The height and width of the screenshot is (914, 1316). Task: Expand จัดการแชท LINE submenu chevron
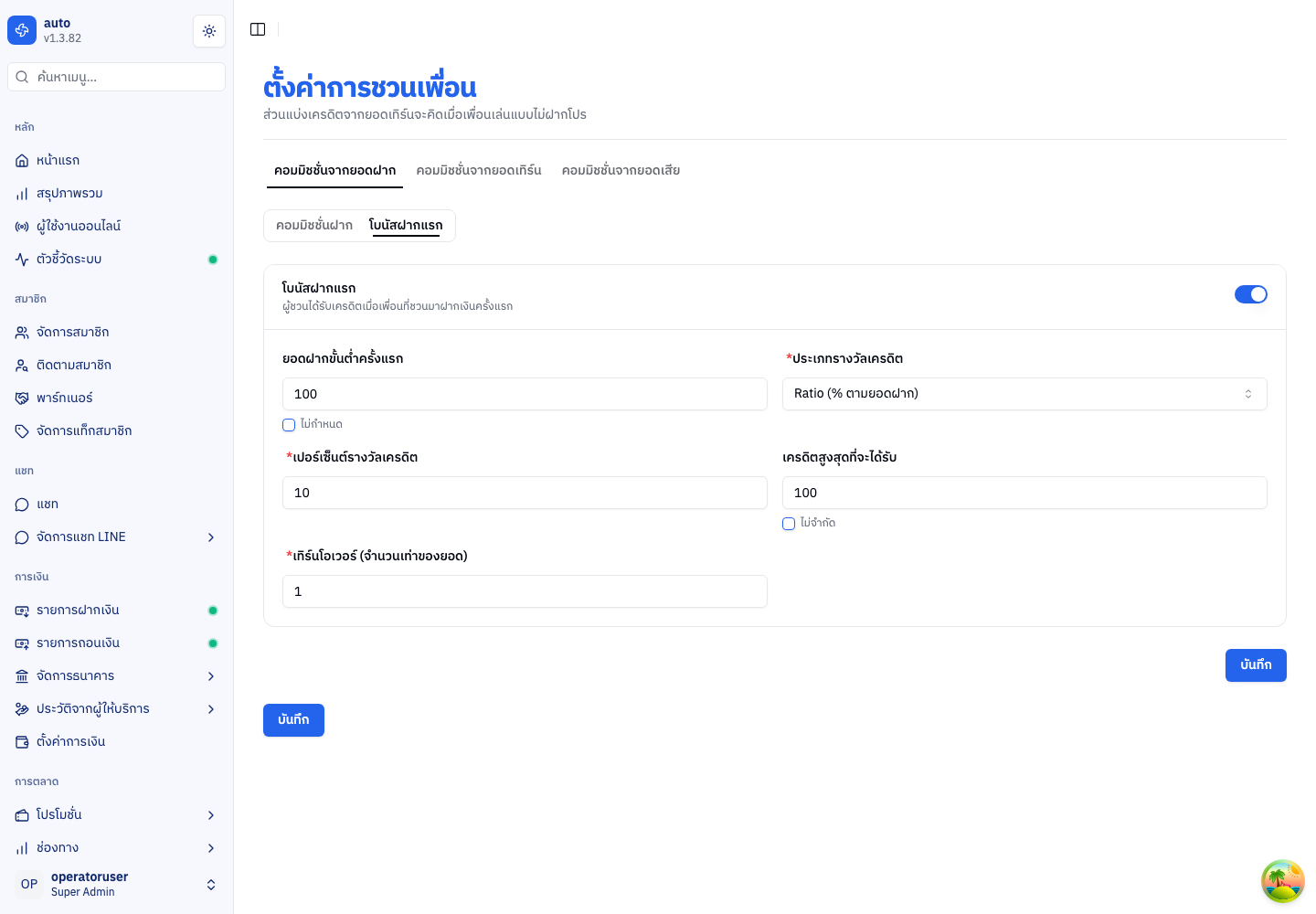(x=211, y=537)
